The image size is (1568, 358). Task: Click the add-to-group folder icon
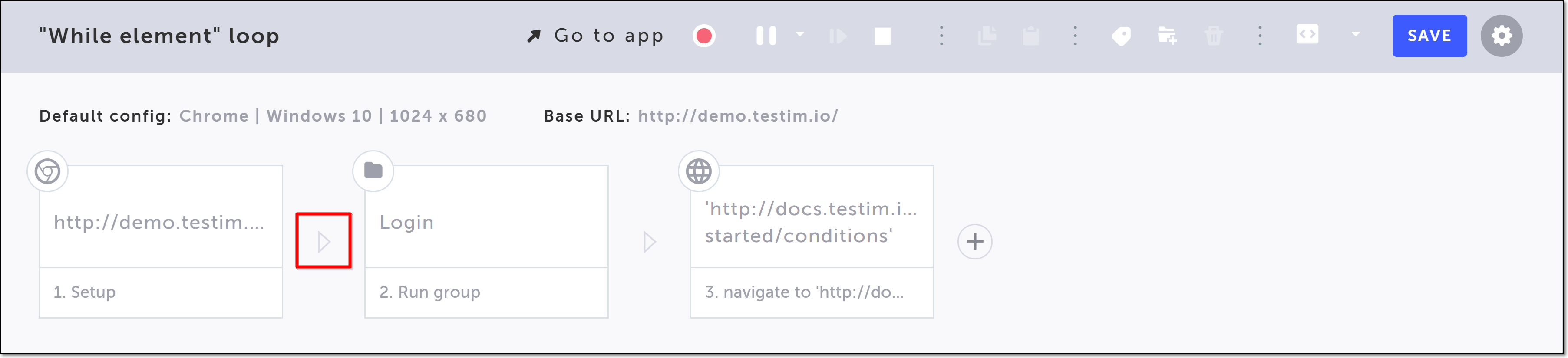1167,36
